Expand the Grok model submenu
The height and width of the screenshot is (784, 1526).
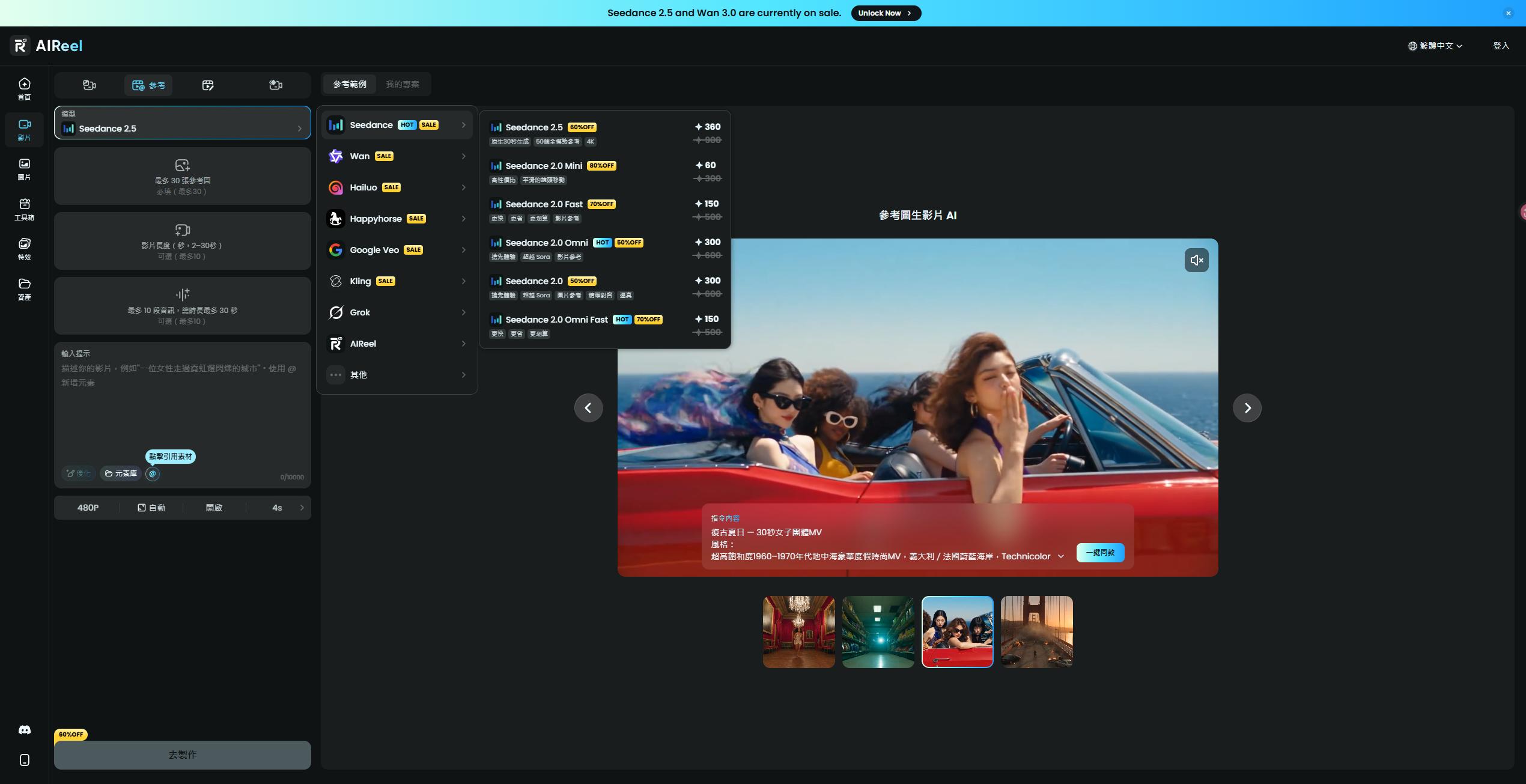pos(397,312)
